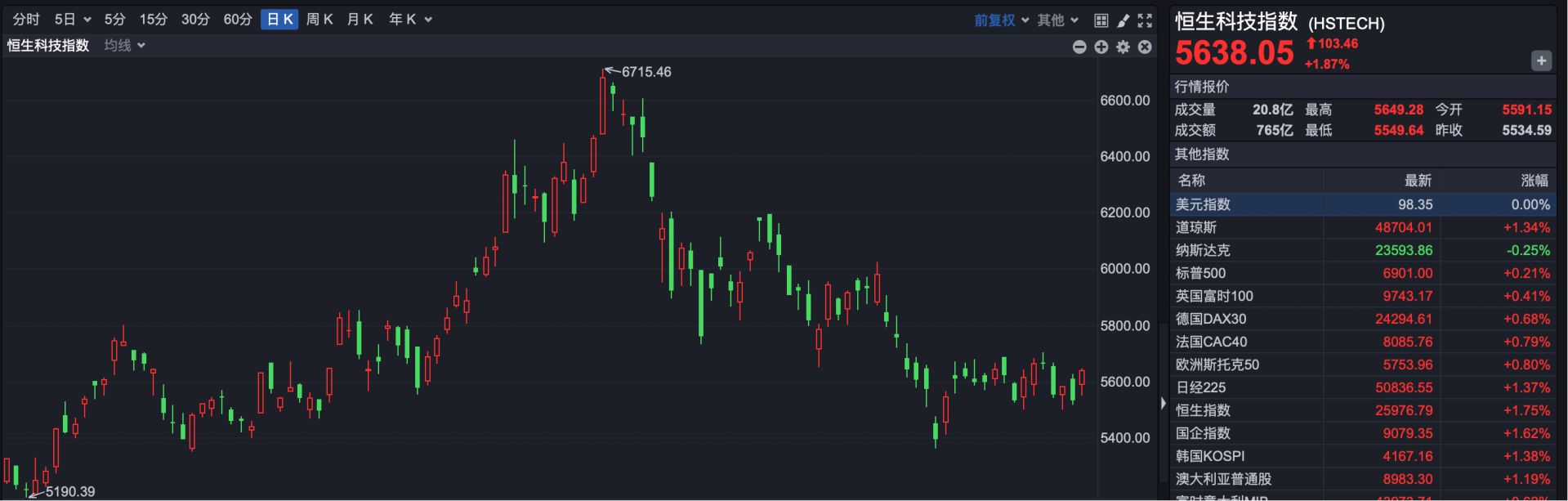The height and width of the screenshot is (501, 1568).
Task: Sort index list by 涨幅 column header
Action: pos(1534,181)
